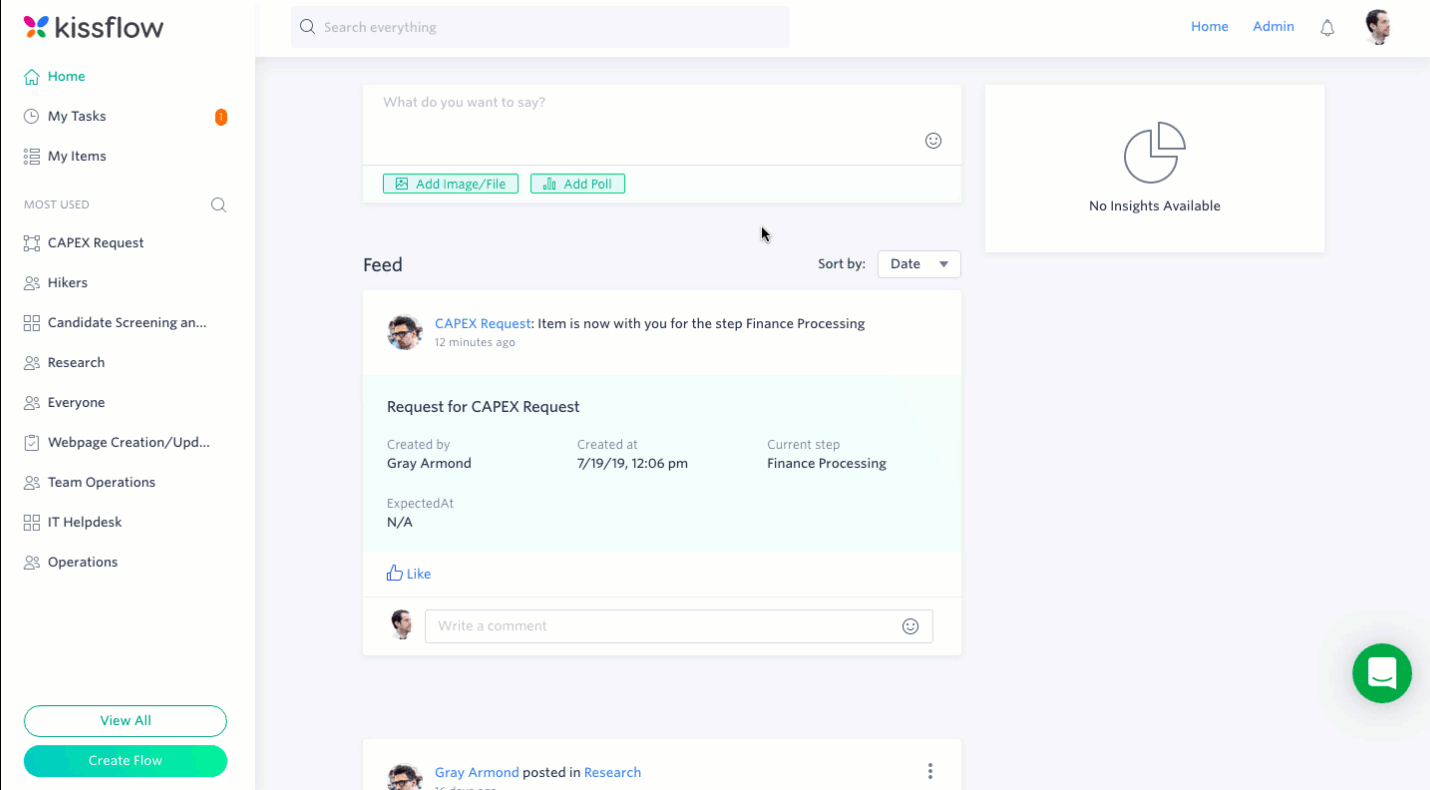Click the Webpage Creation clipboard icon

tap(32, 443)
